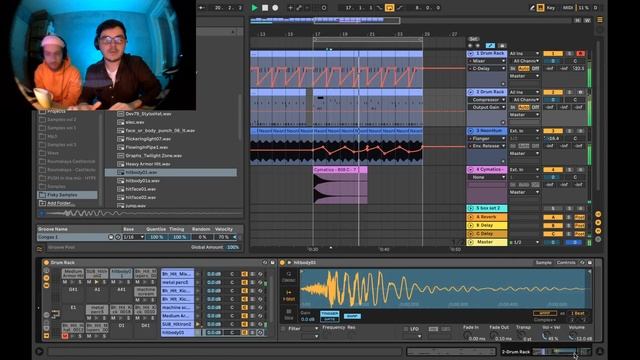The height and width of the screenshot is (360, 640).
Task: Select the A Reverb return track
Action: [487, 217]
